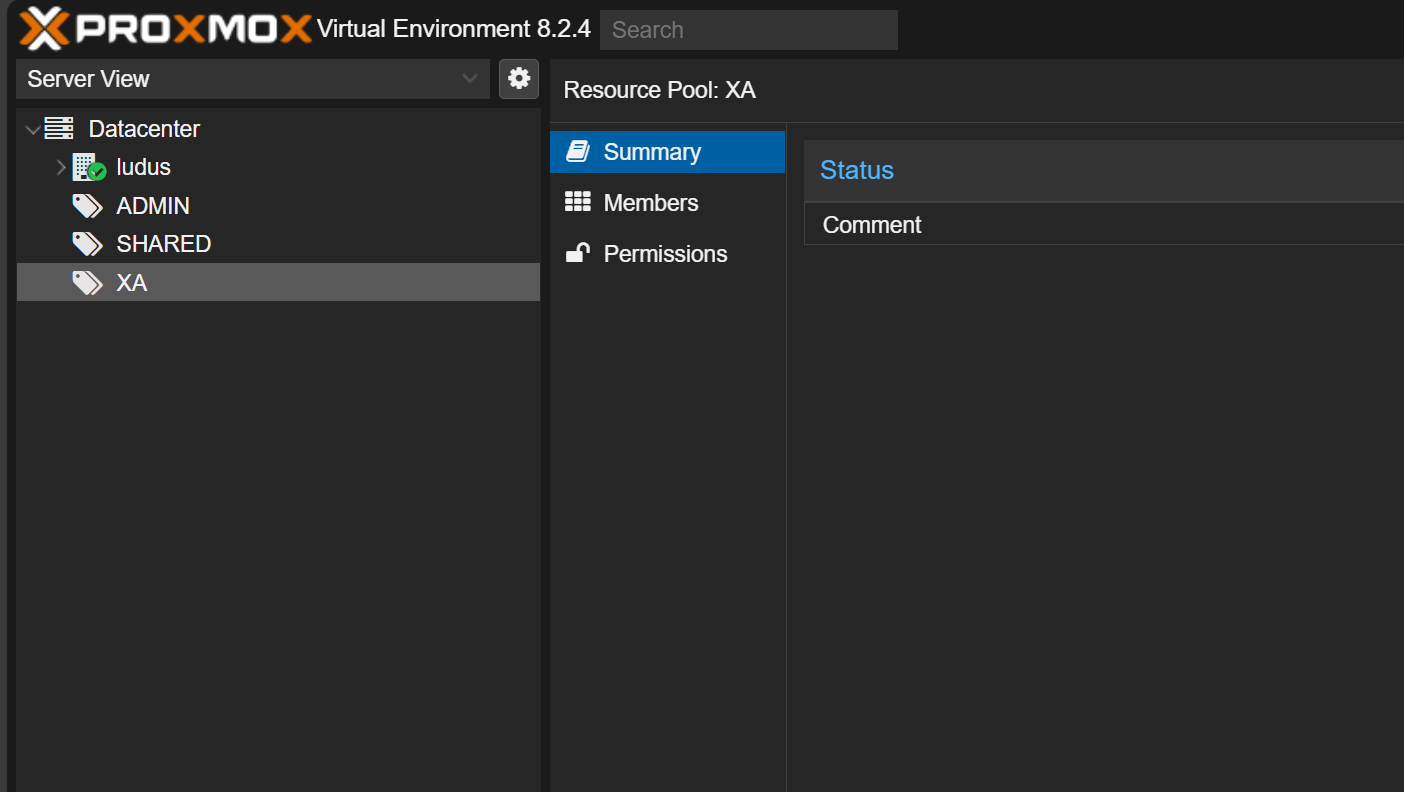Click the SHARED pool tag icon
The image size is (1404, 792).
coord(87,244)
